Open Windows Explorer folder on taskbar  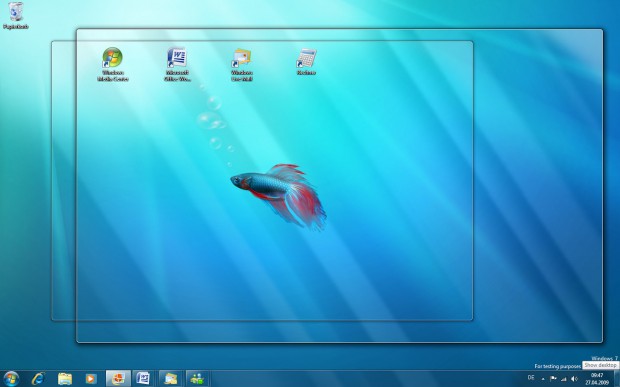click(x=65, y=379)
